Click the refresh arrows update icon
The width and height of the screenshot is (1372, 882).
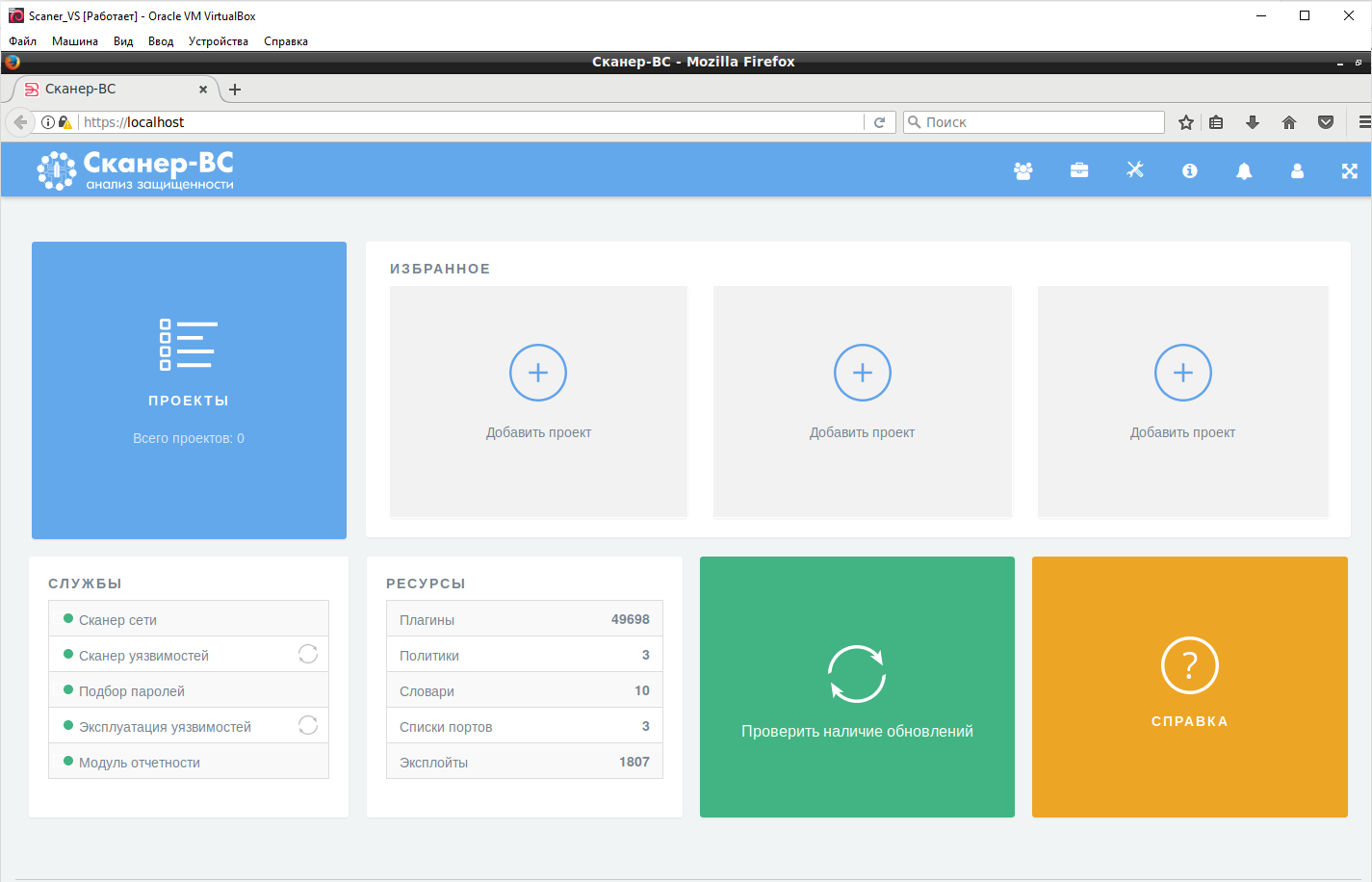coord(857,674)
